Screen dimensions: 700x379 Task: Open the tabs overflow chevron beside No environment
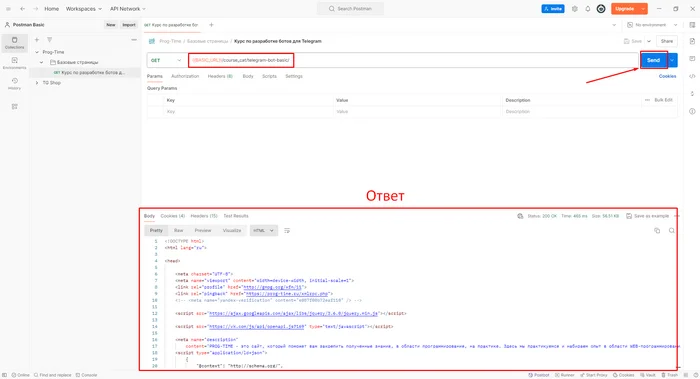pyautogui.click(x=614, y=25)
